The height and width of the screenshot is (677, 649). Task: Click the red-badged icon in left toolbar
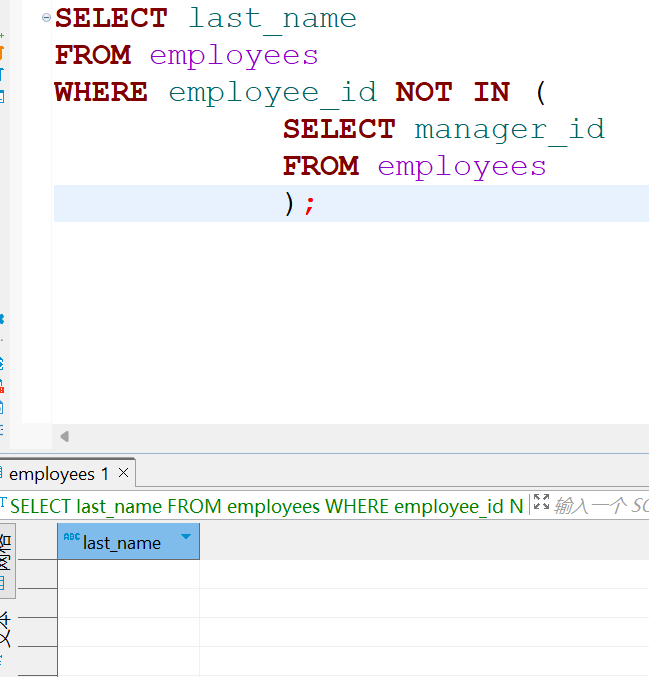pyautogui.click(x=2, y=384)
